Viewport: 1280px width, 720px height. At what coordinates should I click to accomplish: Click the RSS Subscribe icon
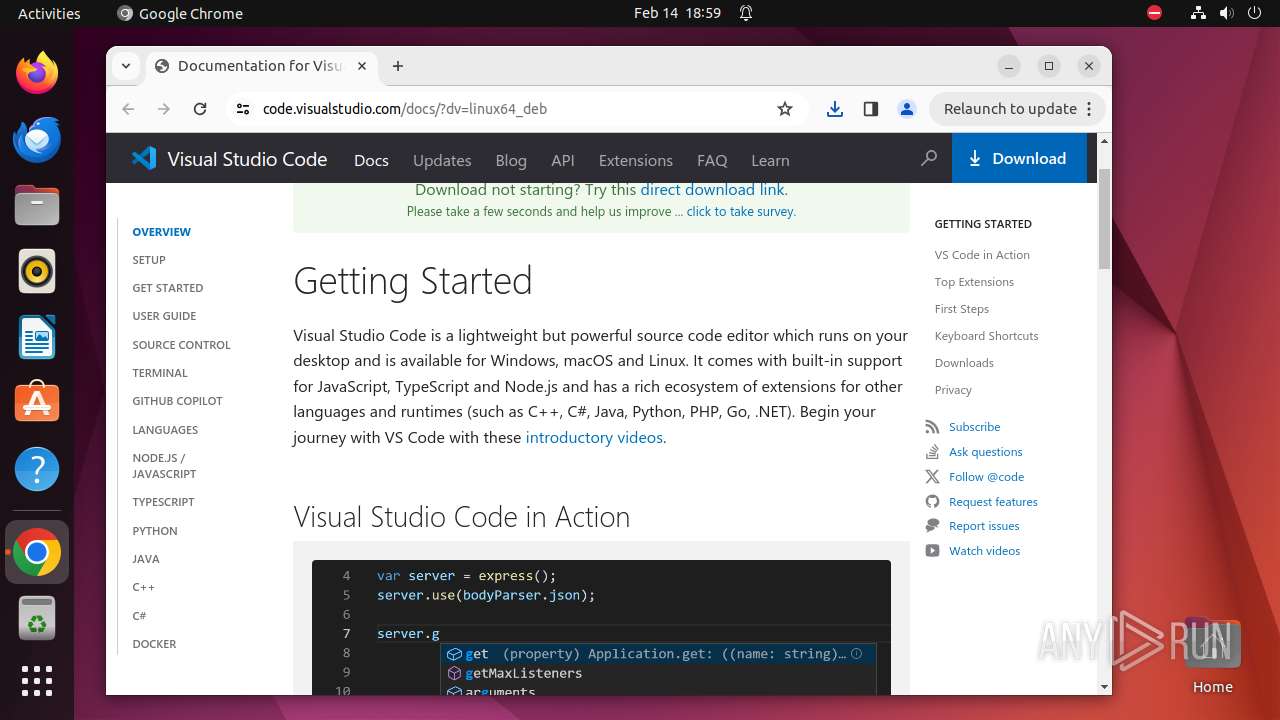pos(932,427)
